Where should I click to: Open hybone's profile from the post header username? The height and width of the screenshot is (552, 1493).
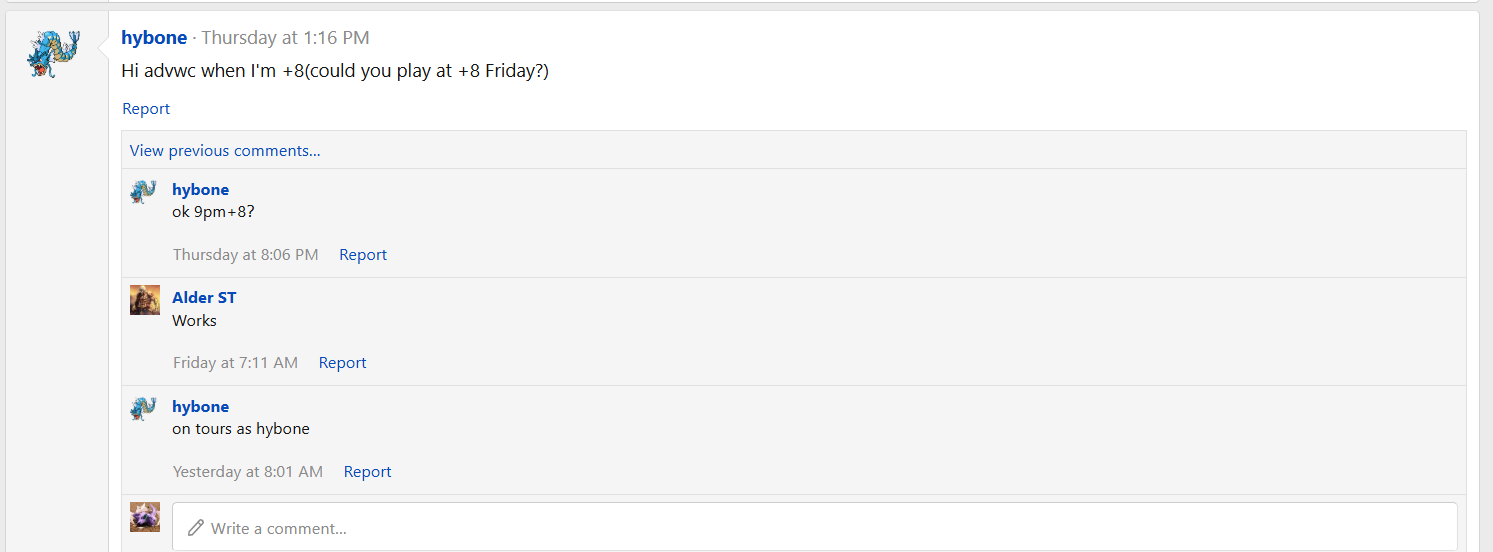click(x=154, y=38)
